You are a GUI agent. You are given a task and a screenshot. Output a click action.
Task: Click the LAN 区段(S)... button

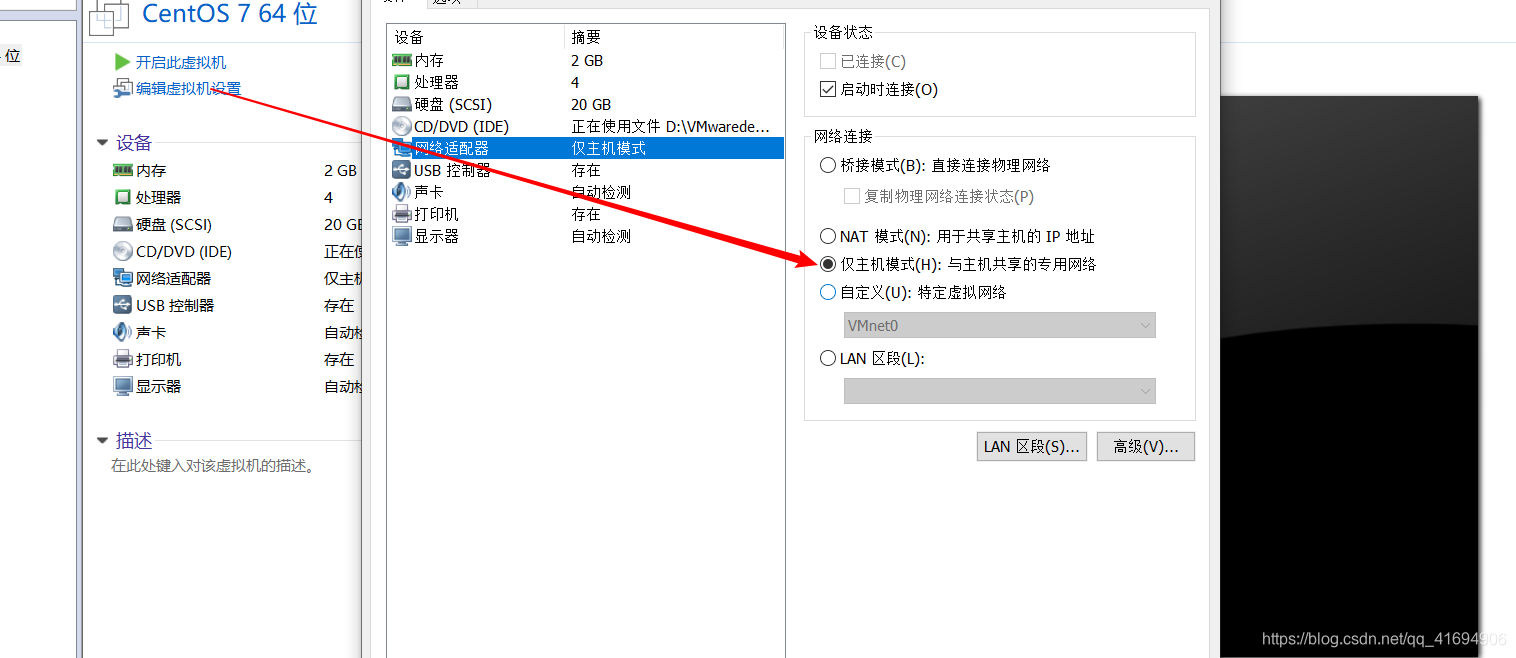click(x=1032, y=447)
